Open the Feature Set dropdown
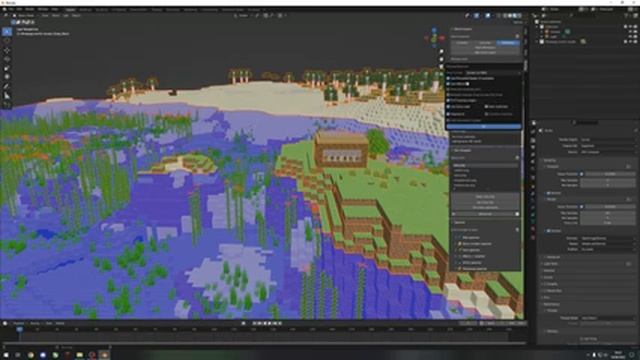The image size is (640, 360). click(x=608, y=145)
